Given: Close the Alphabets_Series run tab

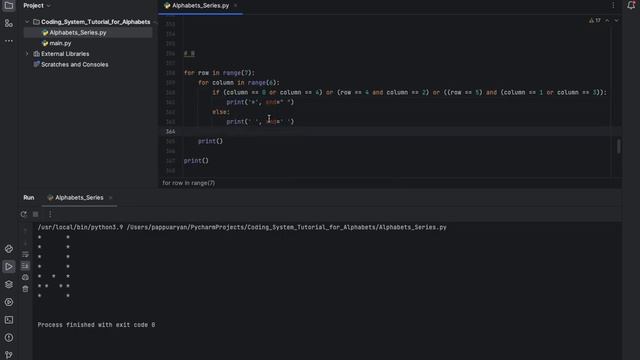Looking at the screenshot, I should 110,198.
